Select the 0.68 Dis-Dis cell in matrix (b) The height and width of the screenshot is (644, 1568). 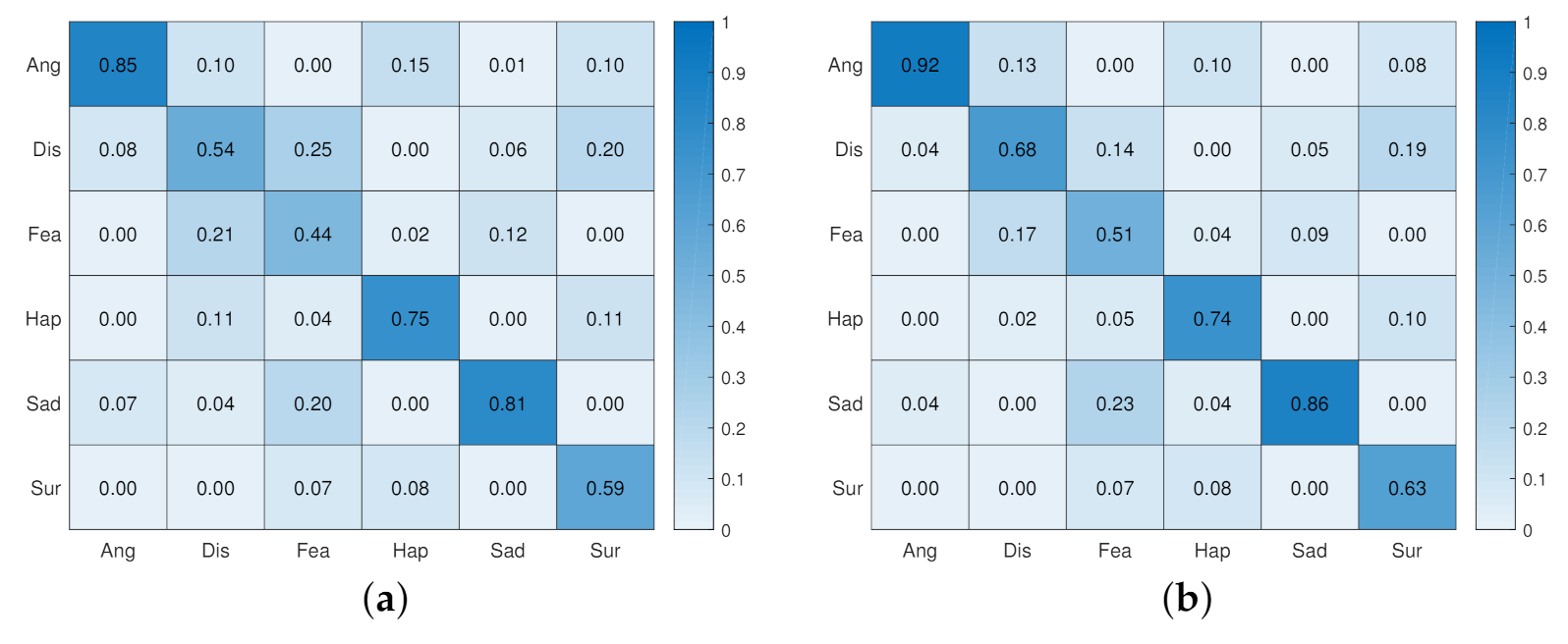coord(1017,149)
